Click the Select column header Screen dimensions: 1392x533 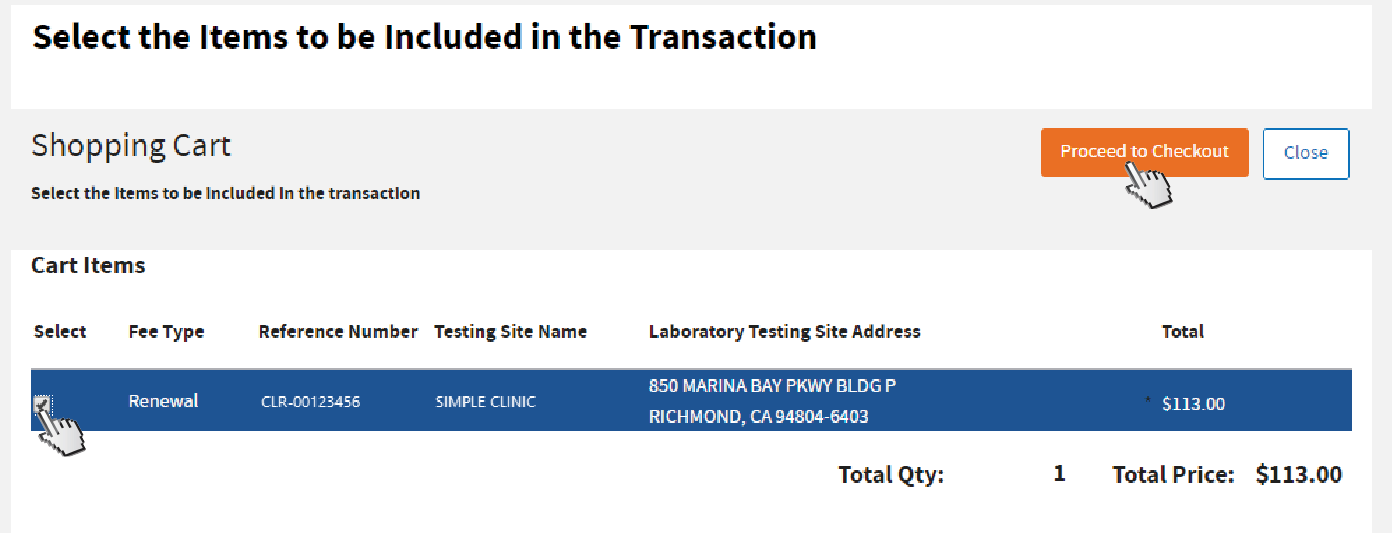(60, 332)
